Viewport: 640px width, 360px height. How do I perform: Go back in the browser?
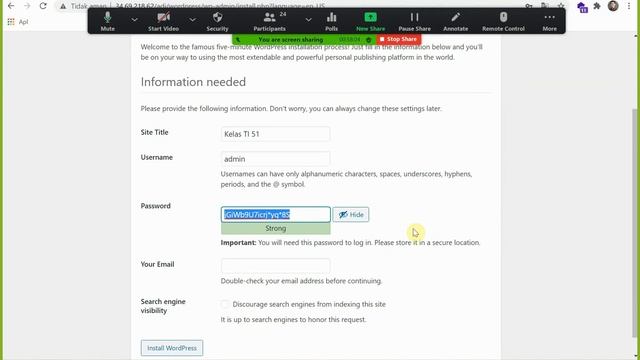tap(11, 6)
